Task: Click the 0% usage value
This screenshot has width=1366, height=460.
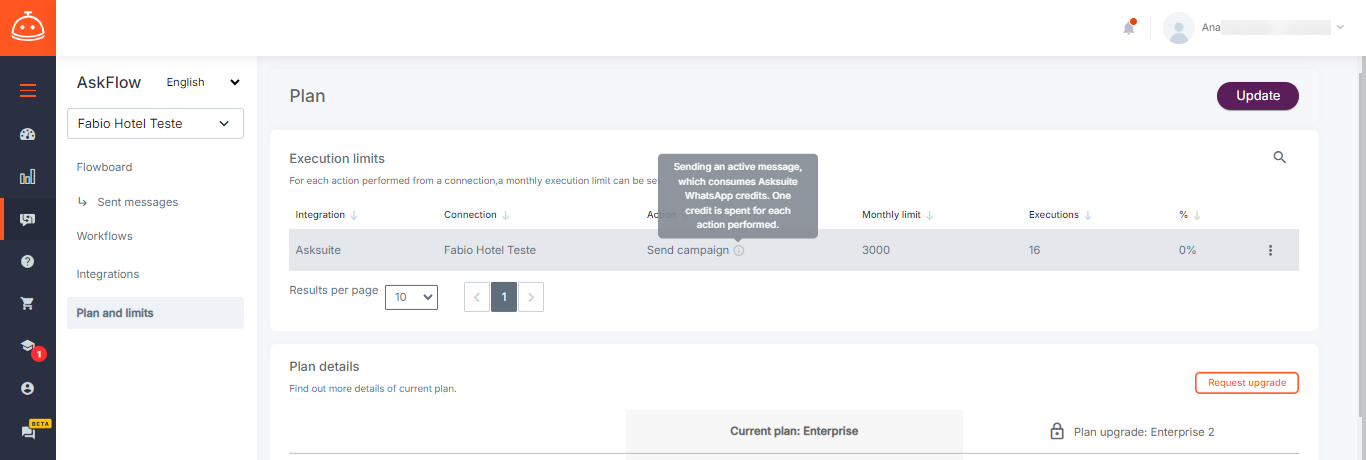Action: [1188, 250]
